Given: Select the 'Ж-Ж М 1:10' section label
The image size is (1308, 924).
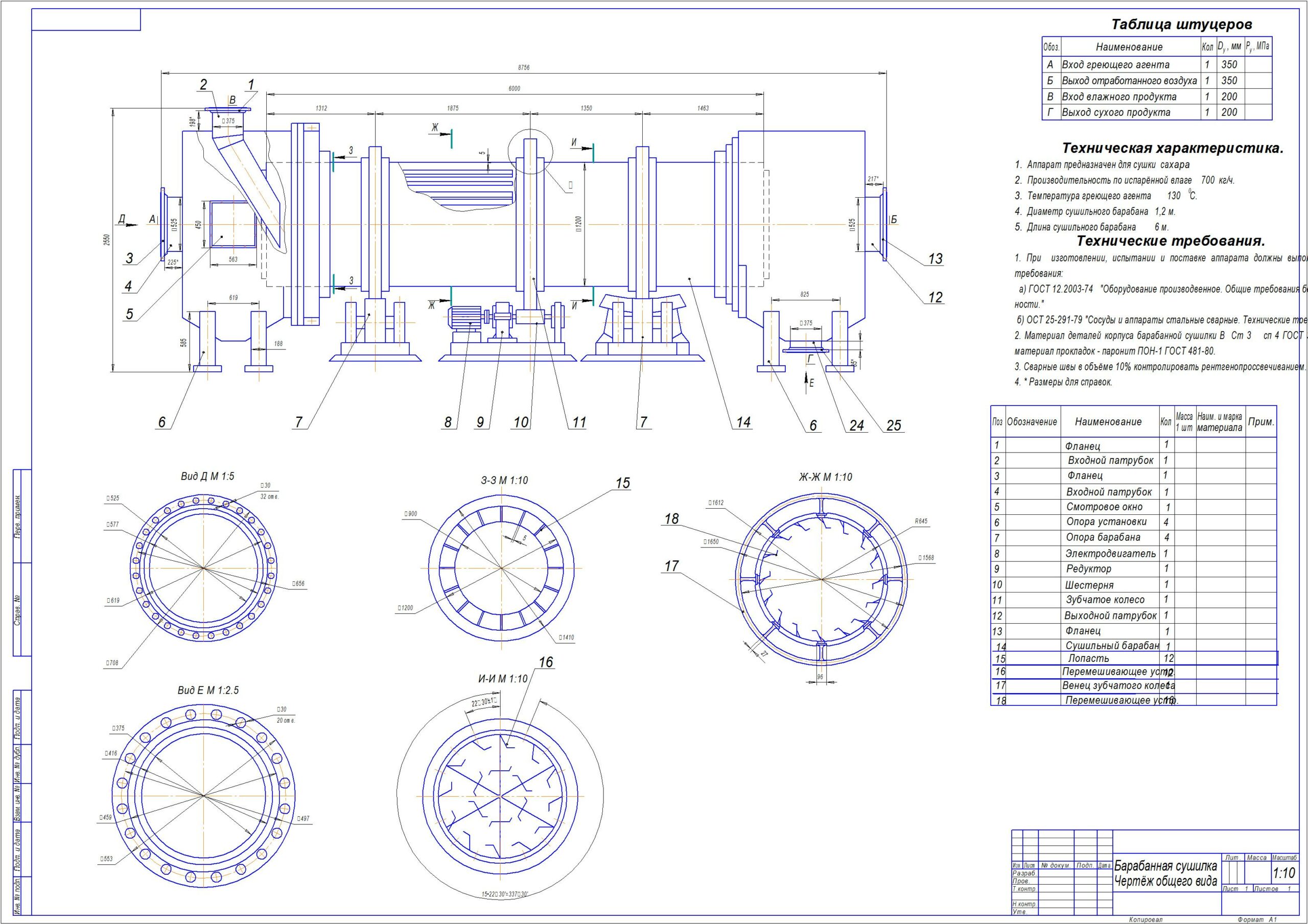Looking at the screenshot, I should pos(826,477).
